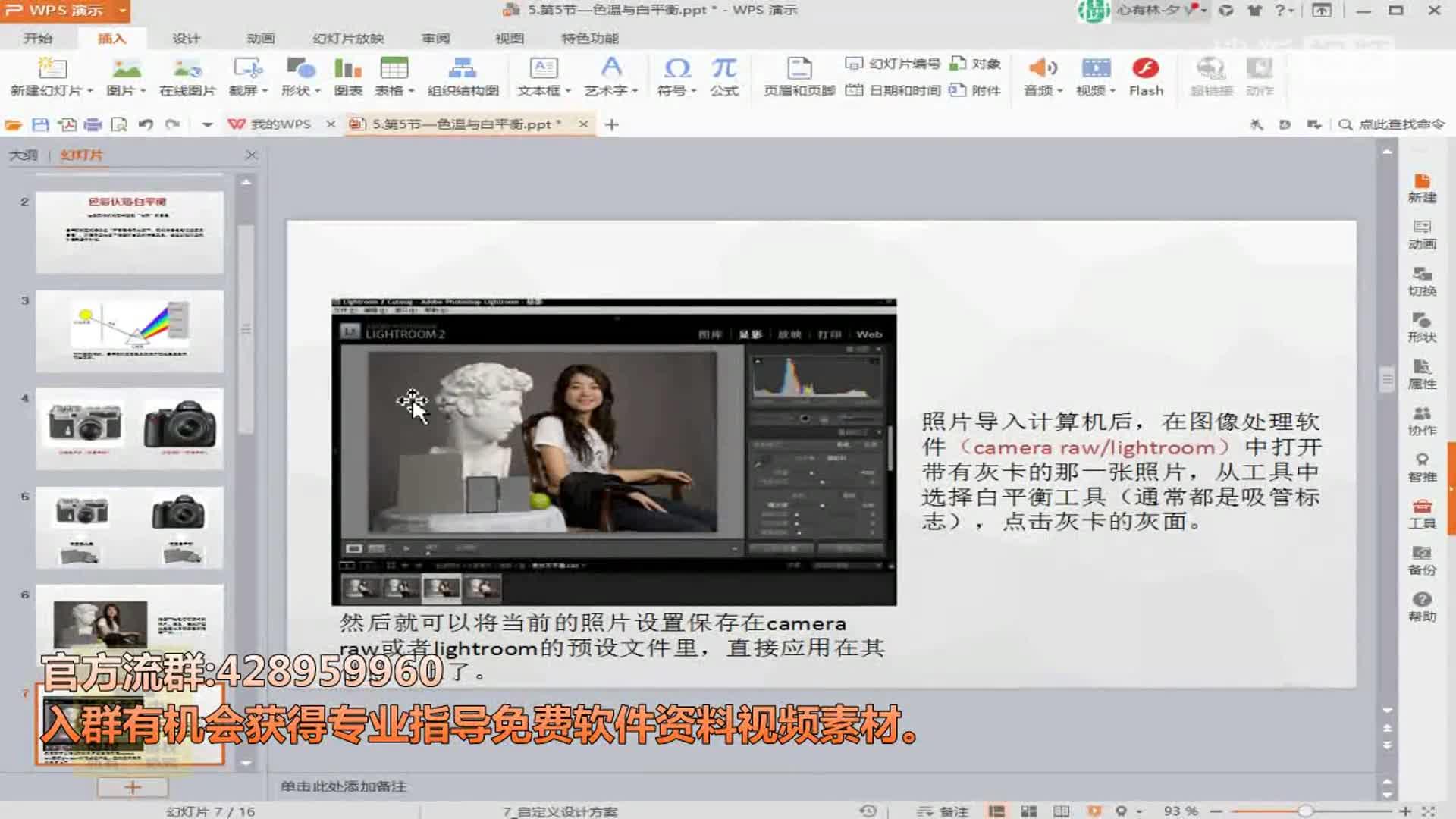Open 页眉和页脚 settings
The image size is (1456, 819).
tap(798, 76)
